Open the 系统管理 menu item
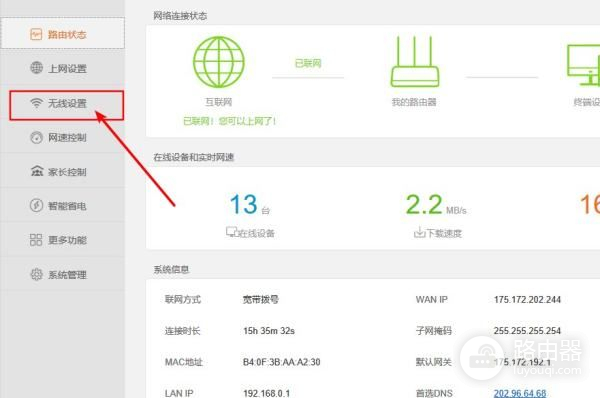 [63, 274]
